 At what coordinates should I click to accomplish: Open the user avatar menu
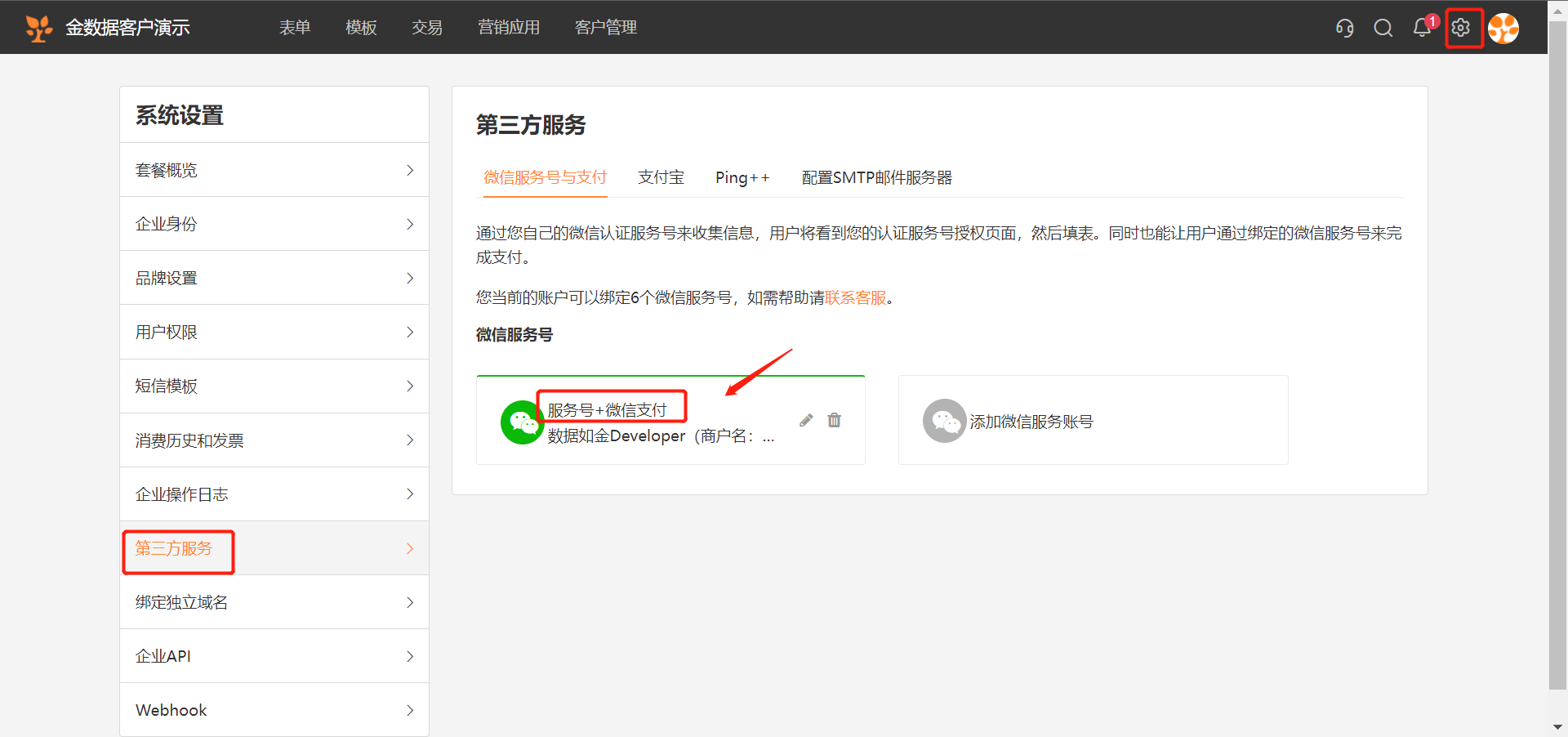(x=1503, y=28)
